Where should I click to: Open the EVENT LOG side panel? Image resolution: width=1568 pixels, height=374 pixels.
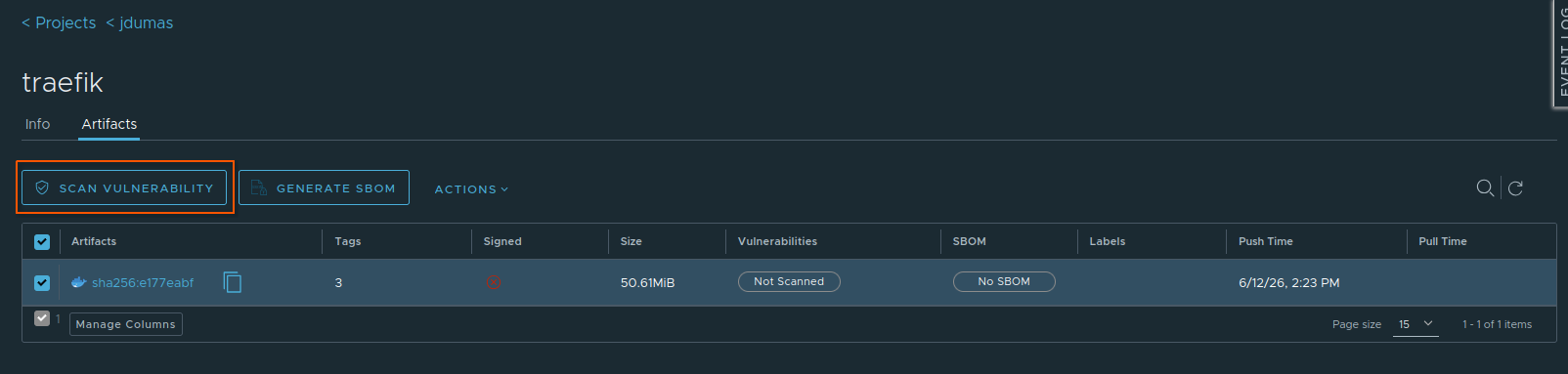pyautogui.click(x=1561, y=53)
